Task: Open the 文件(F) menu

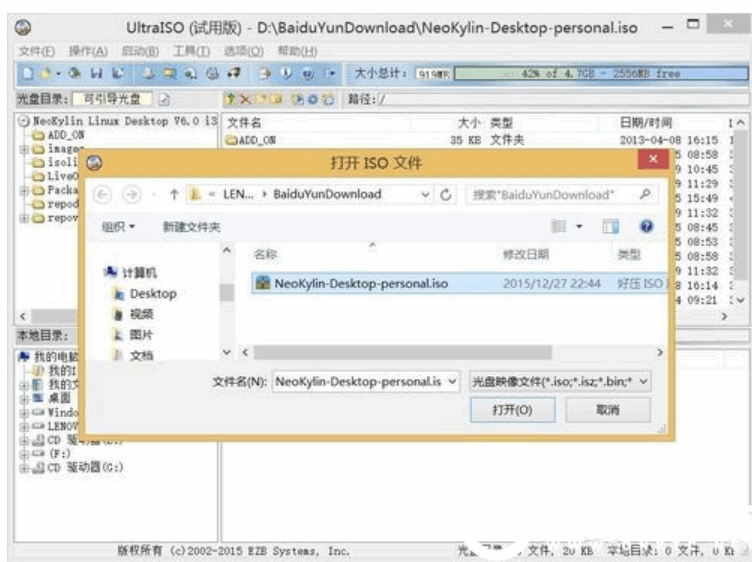Action: click(36, 51)
